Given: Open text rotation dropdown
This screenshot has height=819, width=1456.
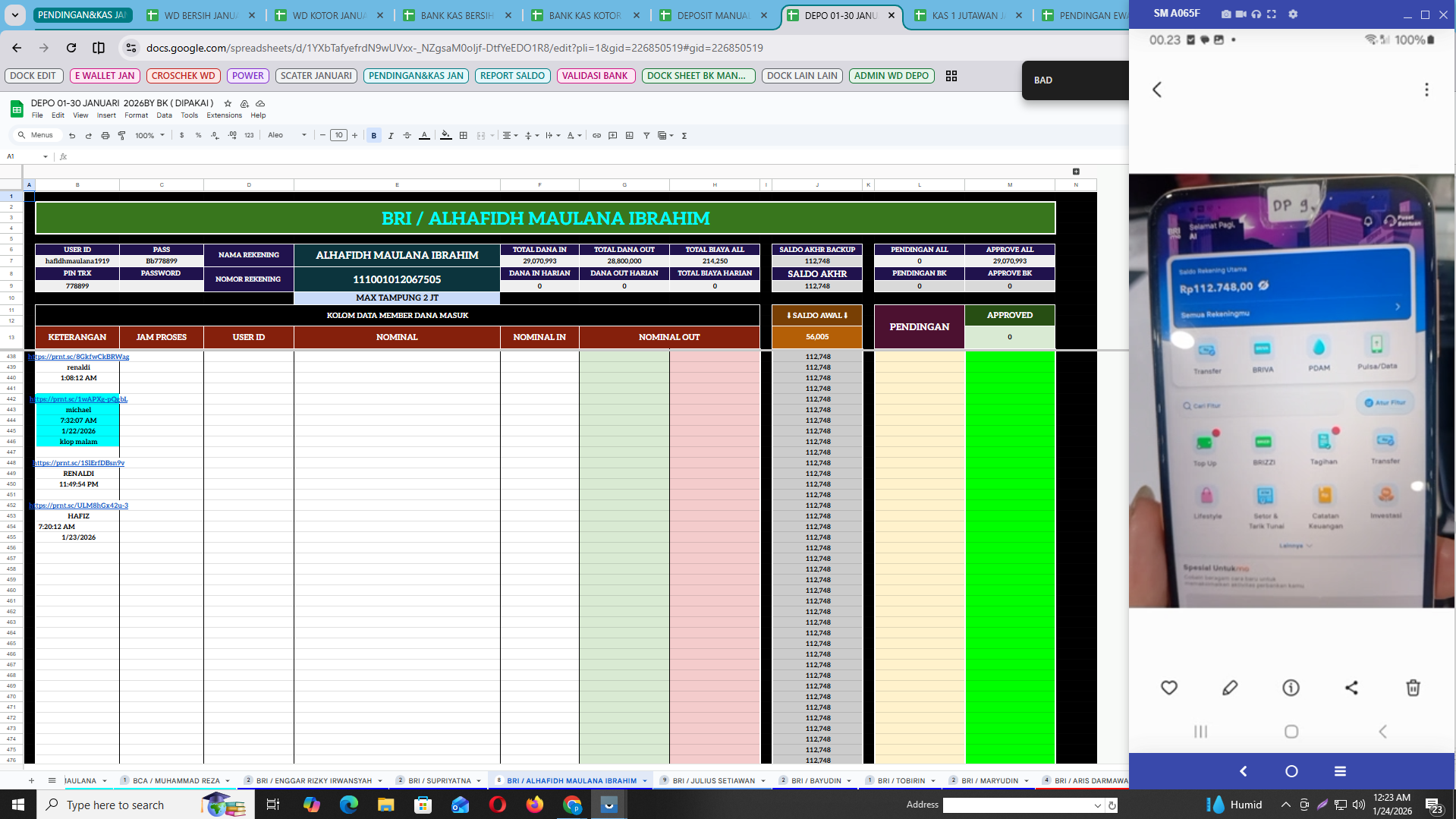Looking at the screenshot, I should click(574, 136).
